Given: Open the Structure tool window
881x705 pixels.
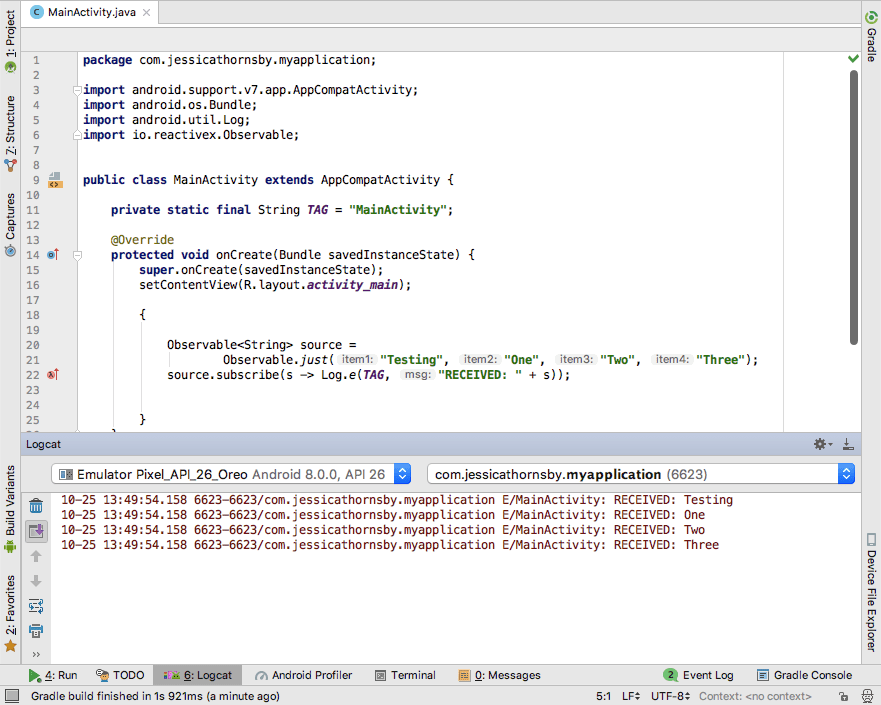Looking at the screenshot, I should coord(10,134).
